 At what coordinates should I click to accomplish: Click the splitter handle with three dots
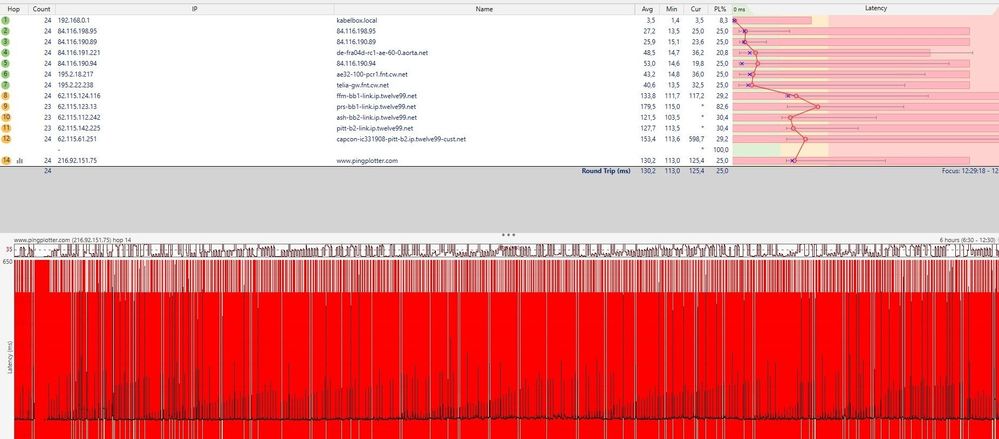508,234
